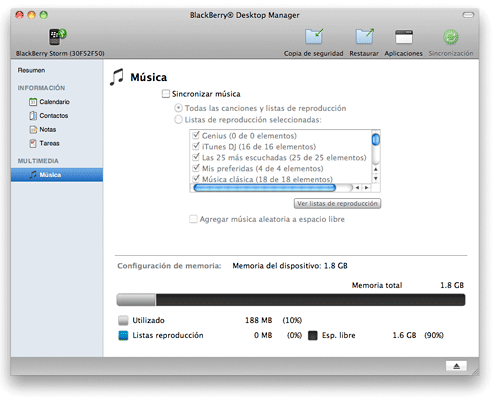
Task: Click the memory usage bar
Action: (x=291, y=300)
